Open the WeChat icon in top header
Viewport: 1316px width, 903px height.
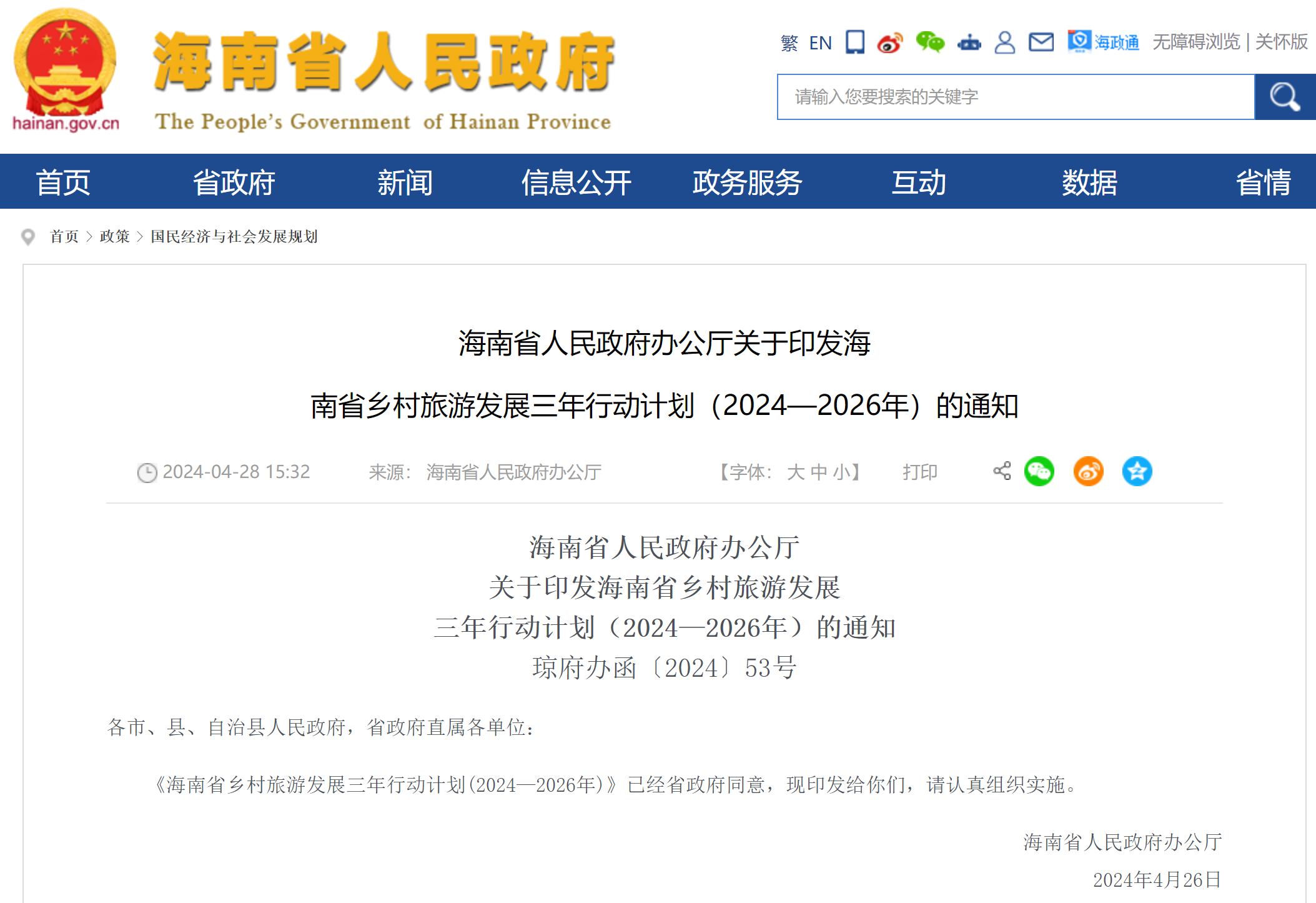coord(930,42)
